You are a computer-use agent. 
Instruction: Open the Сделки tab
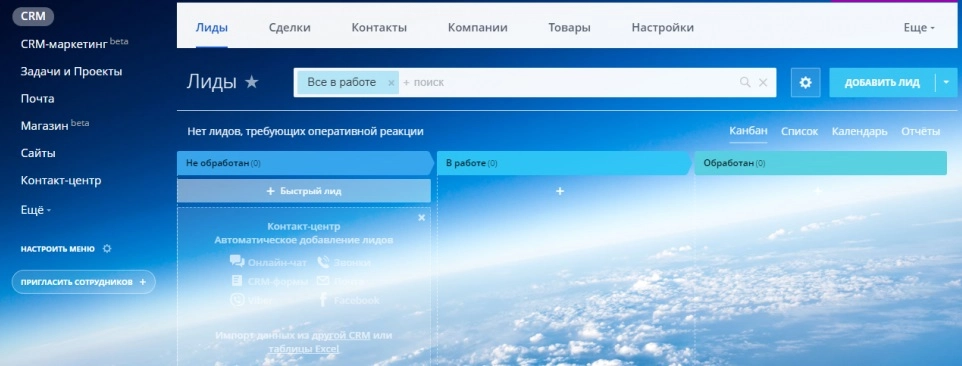pyautogui.click(x=290, y=28)
